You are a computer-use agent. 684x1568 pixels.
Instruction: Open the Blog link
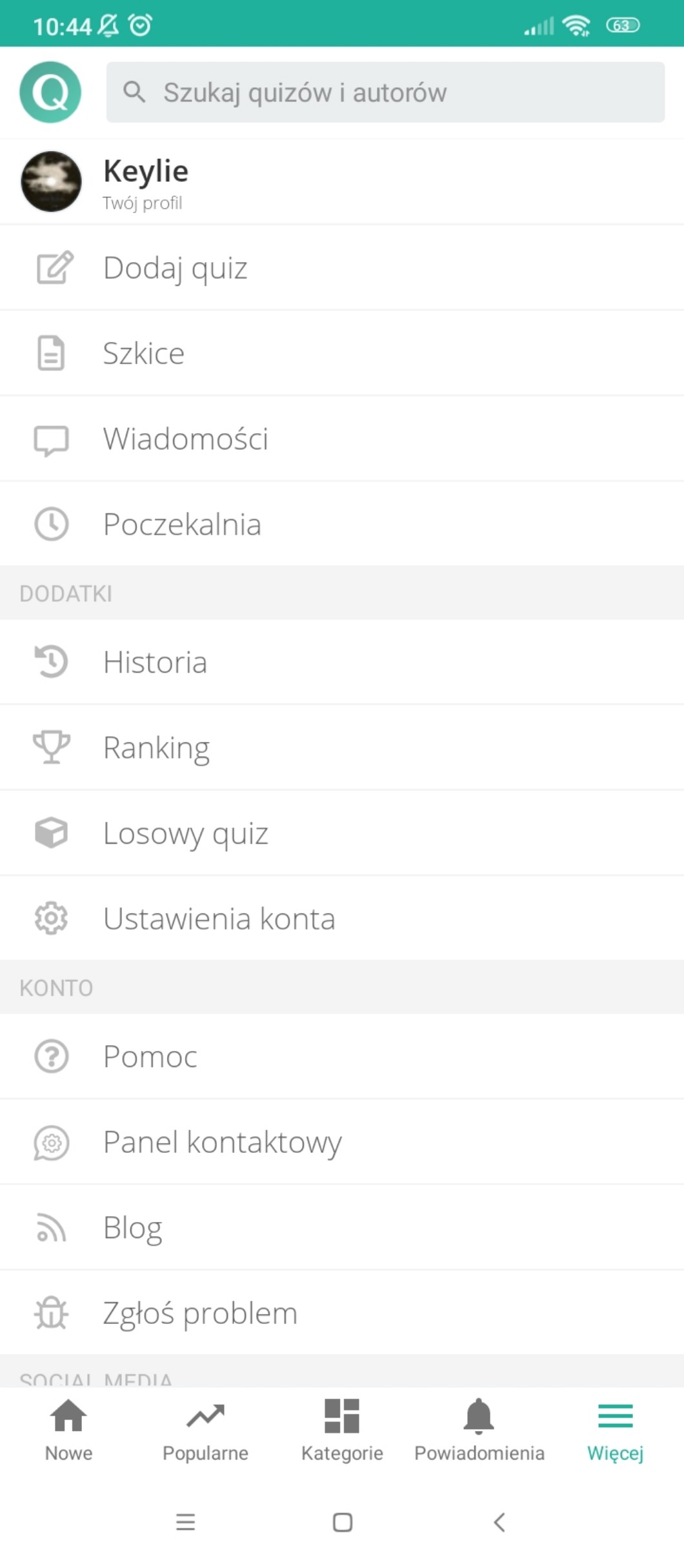point(133,1227)
